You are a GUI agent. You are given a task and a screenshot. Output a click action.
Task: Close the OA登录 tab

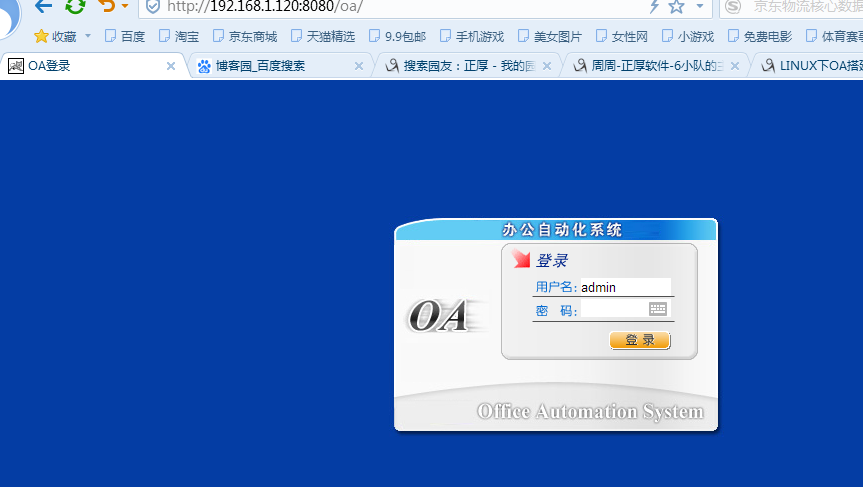click(171, 66)
